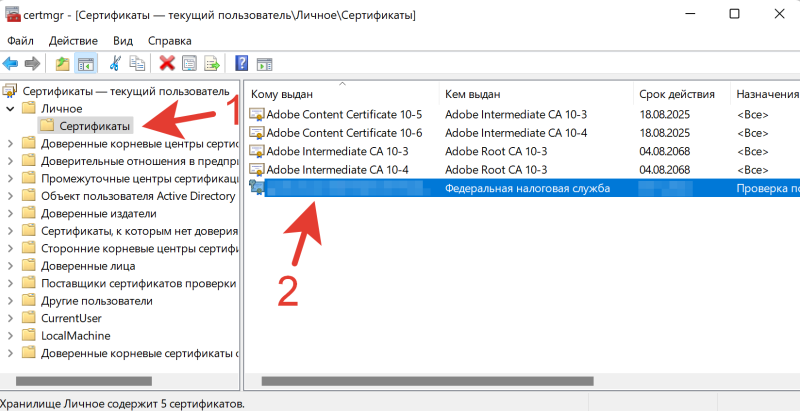Select Доверенные издатели in tree
800x411 pixels.
click(90, 214)
